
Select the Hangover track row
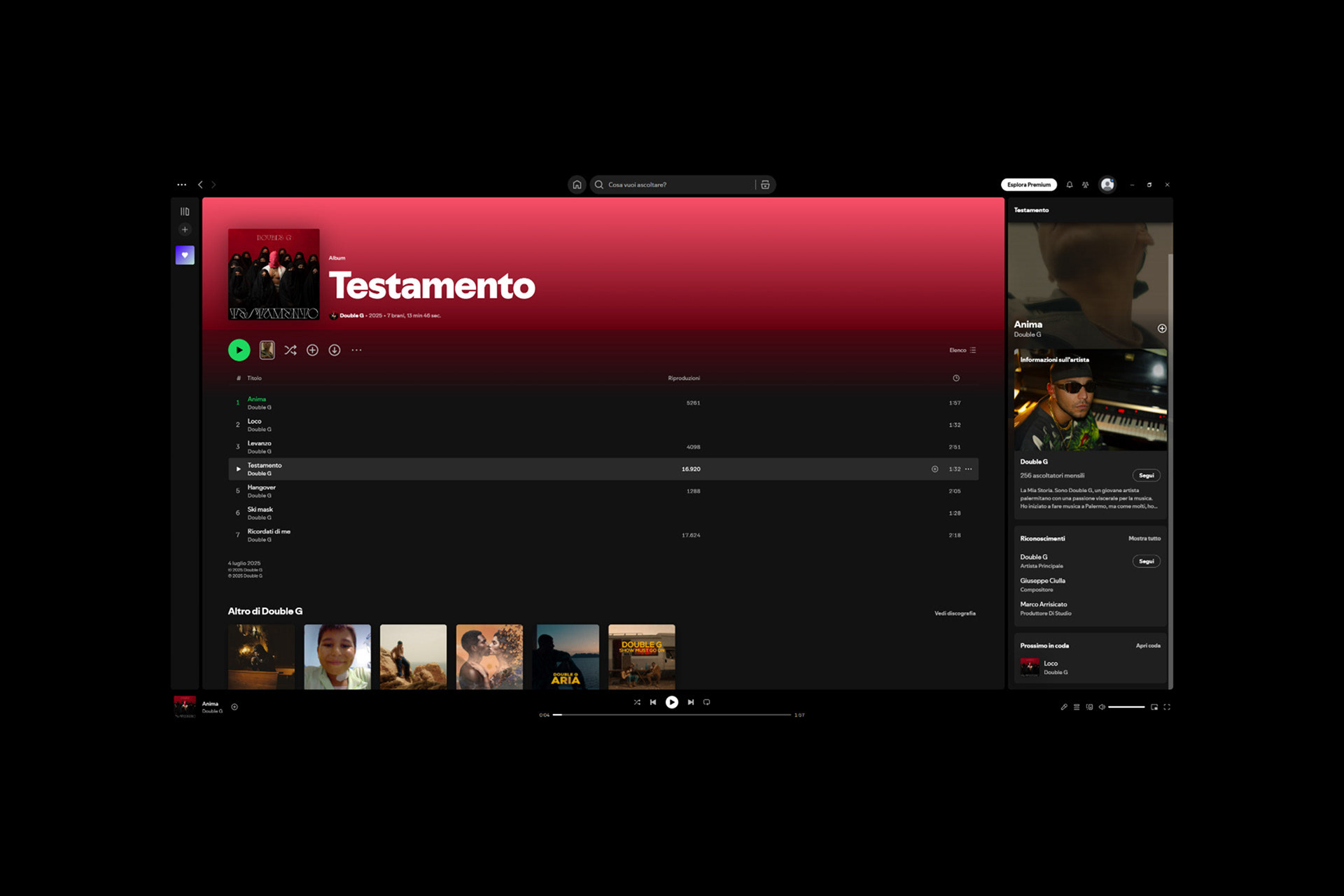(x=462, y=491)
